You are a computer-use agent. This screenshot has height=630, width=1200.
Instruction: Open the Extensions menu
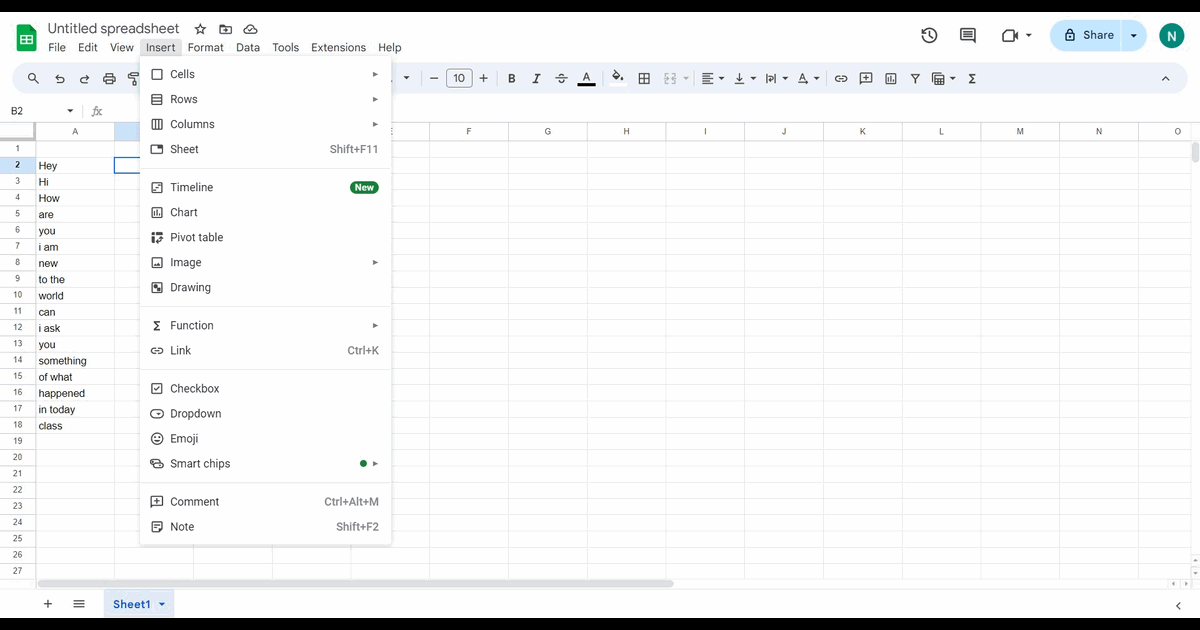(339, 47)
